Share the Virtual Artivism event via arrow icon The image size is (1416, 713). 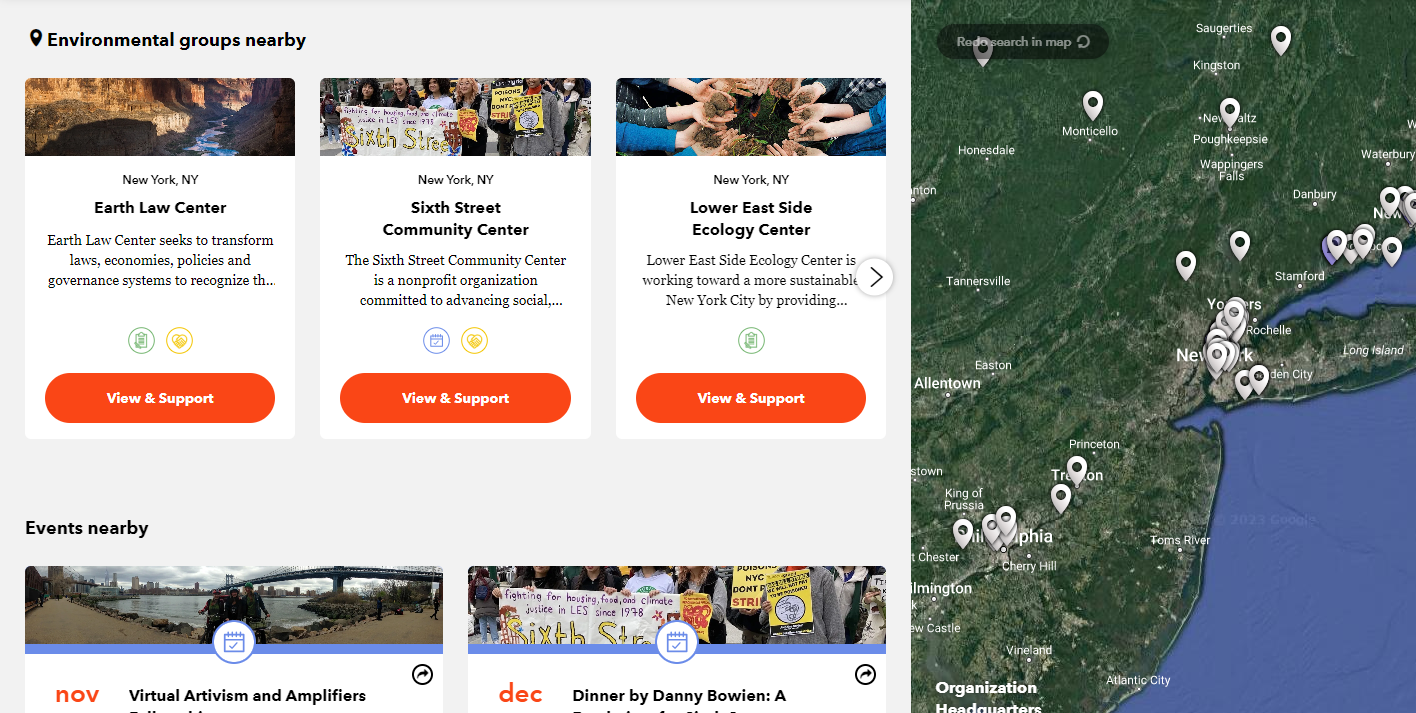(x=422, y=675)
